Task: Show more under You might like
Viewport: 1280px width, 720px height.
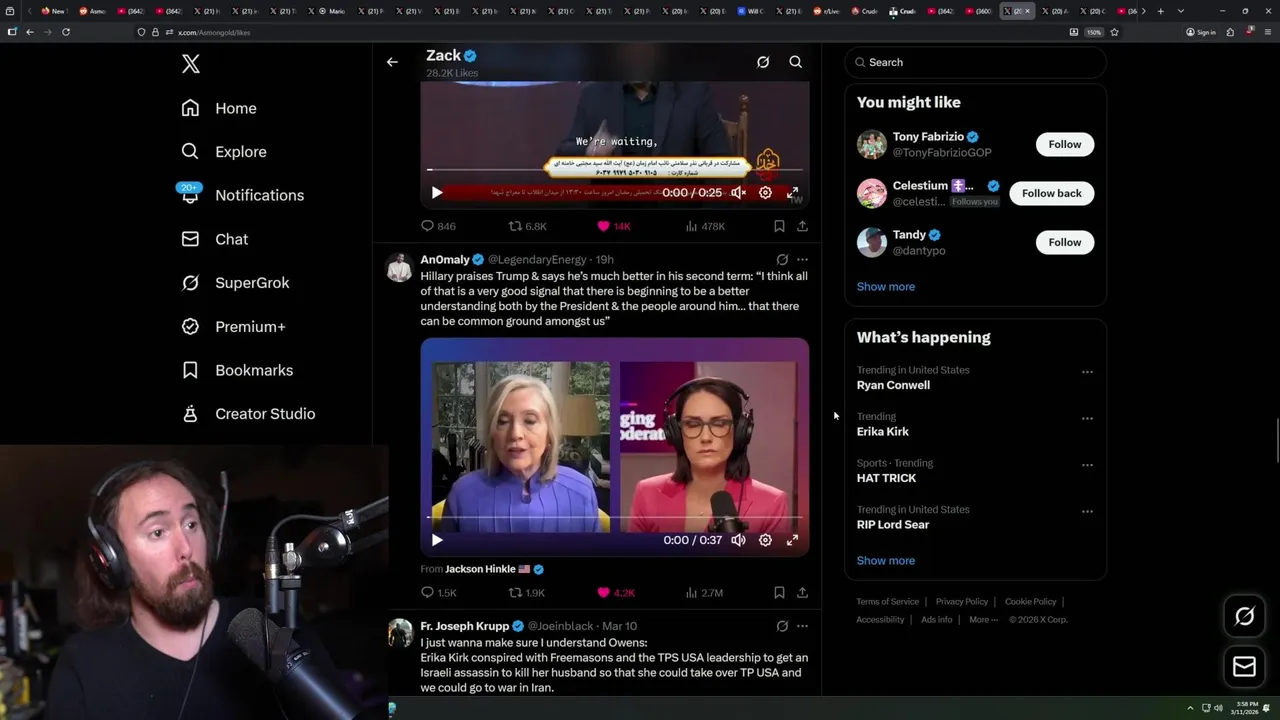Action: [886, 286]
